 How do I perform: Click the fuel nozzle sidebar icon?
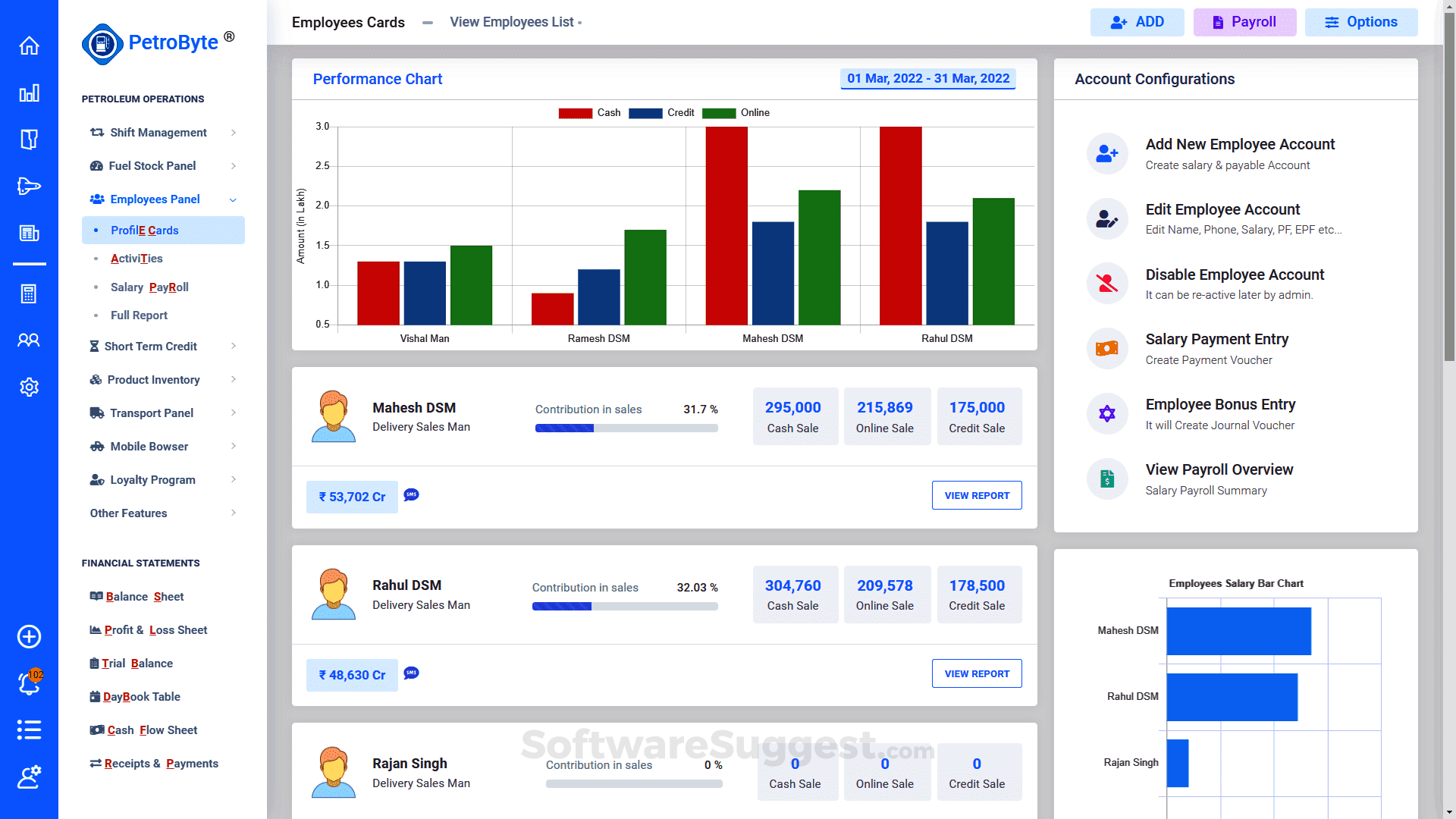(x=29, y=186)
